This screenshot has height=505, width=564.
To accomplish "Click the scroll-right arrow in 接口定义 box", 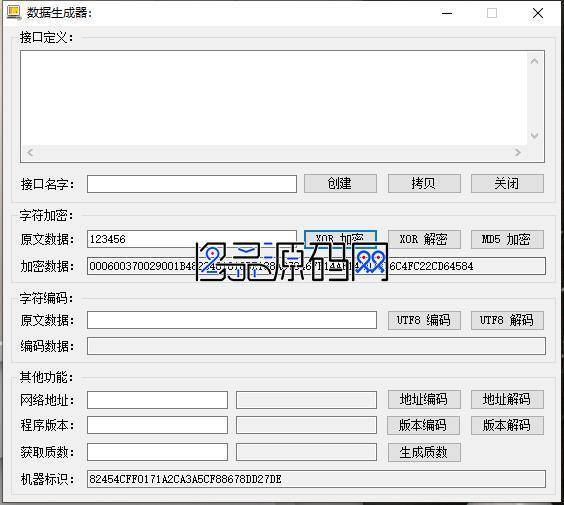I will [x=518, y=152].
